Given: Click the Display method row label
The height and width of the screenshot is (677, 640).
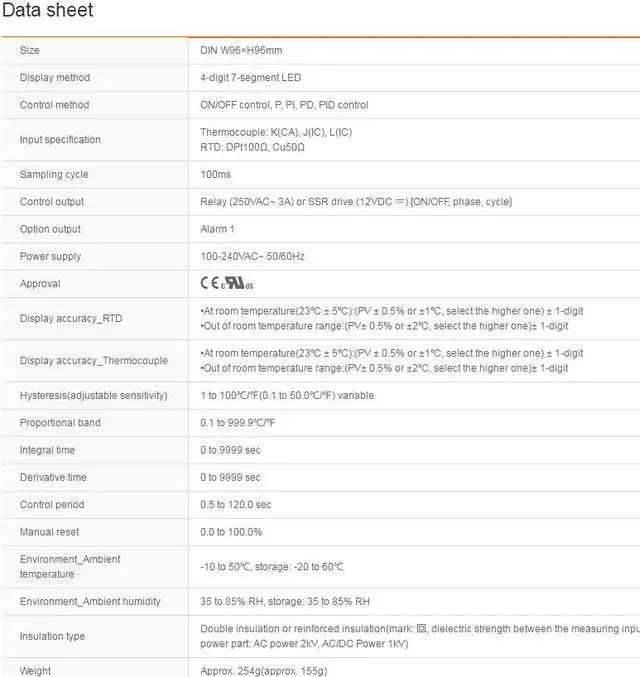Looking at the screenshot, I should [x=55, y=78].
